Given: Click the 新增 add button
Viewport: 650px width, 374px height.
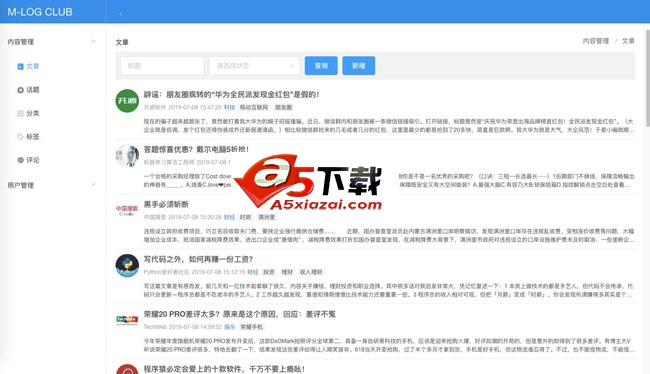Looking at the screenshot, I should tap(359, 66).
